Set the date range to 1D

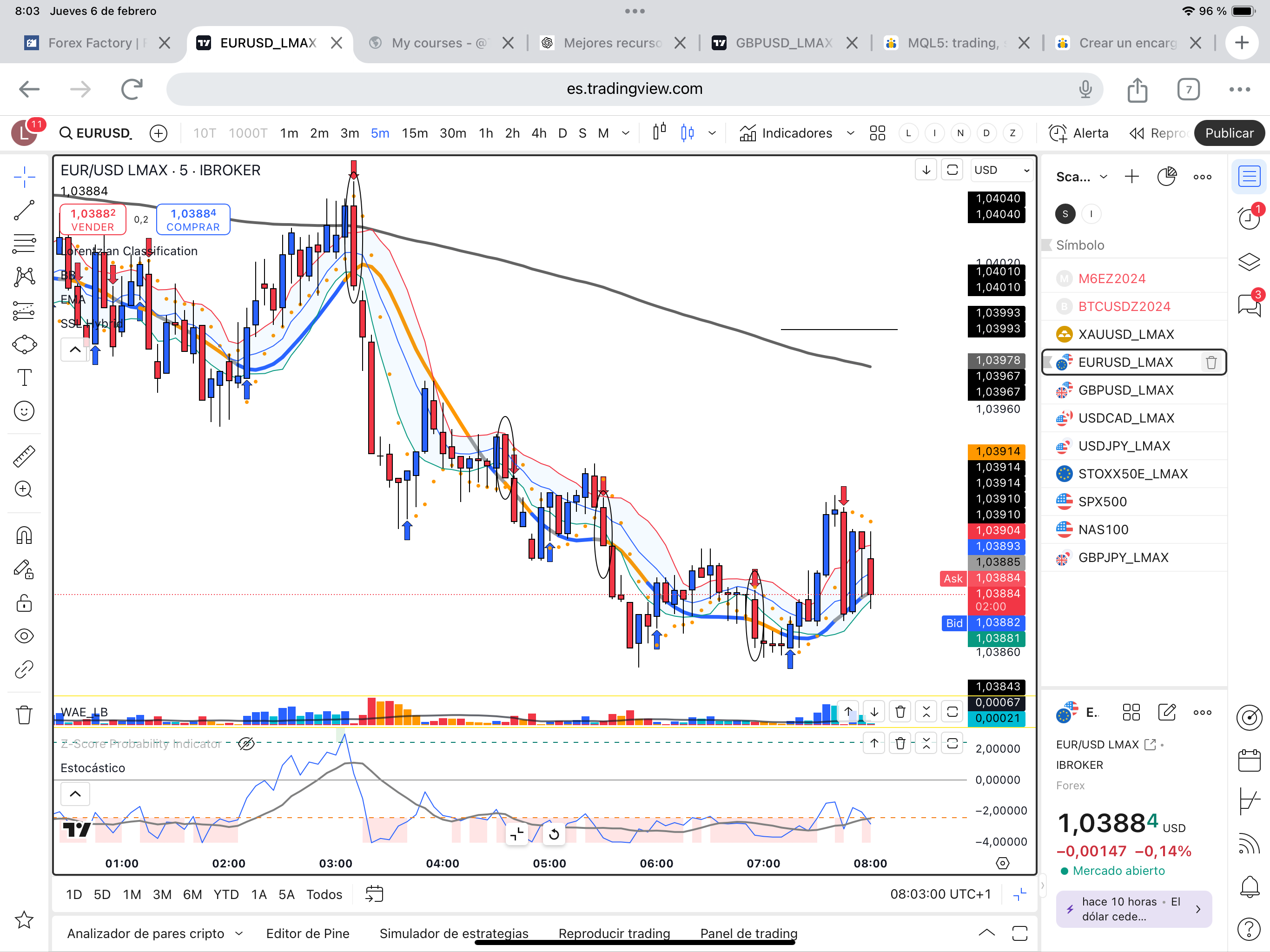point(74,894)
